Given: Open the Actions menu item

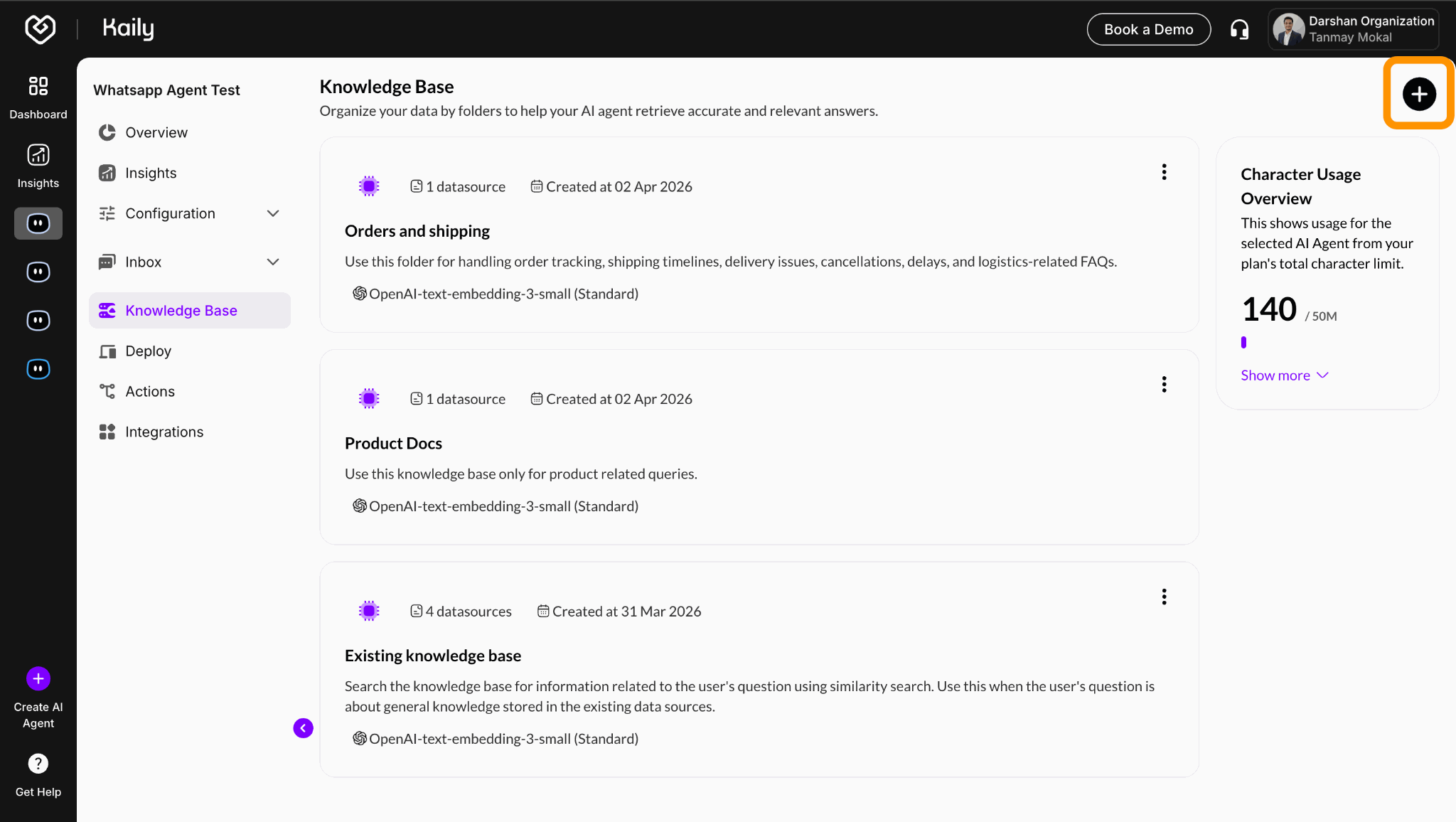Looking at the screenshot, I should point(149,392).
